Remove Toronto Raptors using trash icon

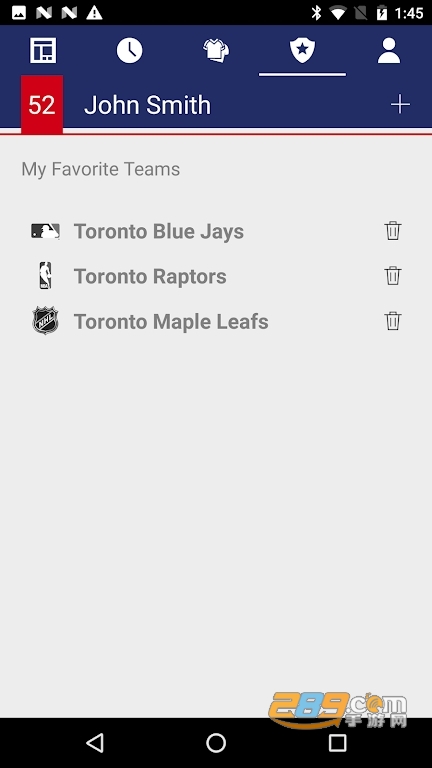393,276
